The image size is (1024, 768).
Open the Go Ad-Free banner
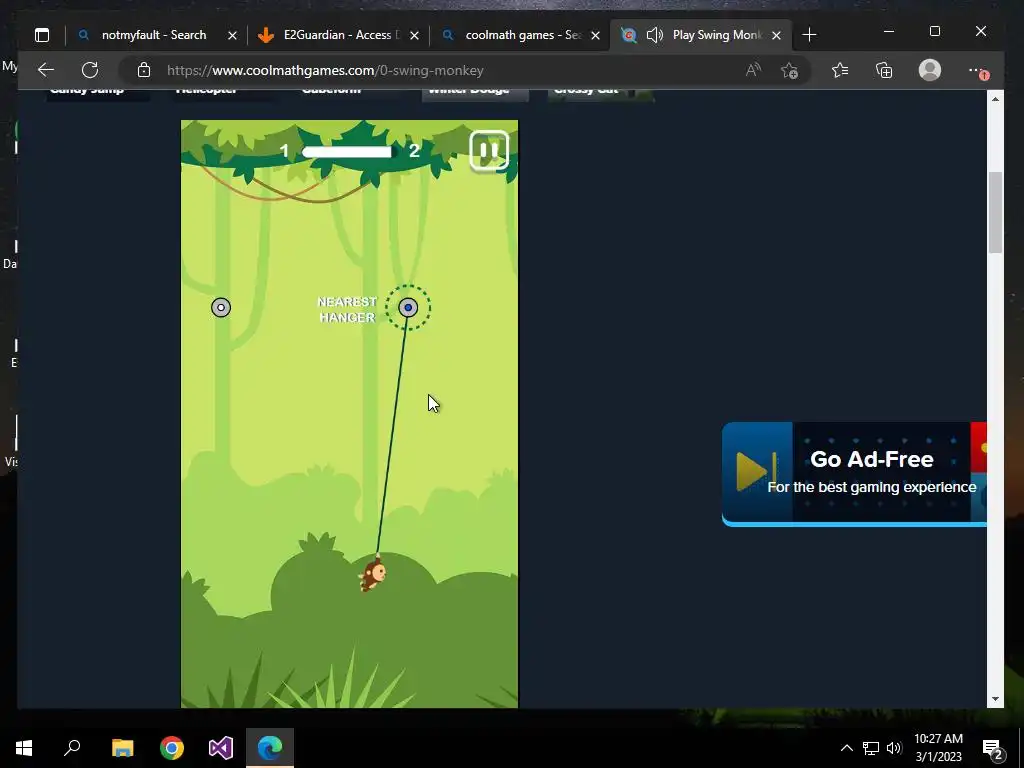tap(854, 473)
